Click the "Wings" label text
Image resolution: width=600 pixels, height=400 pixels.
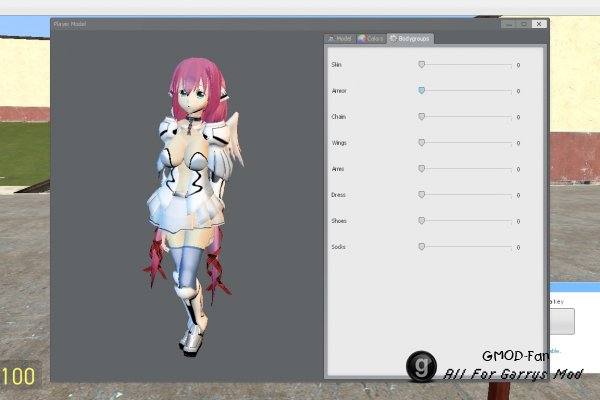point(339,143)
